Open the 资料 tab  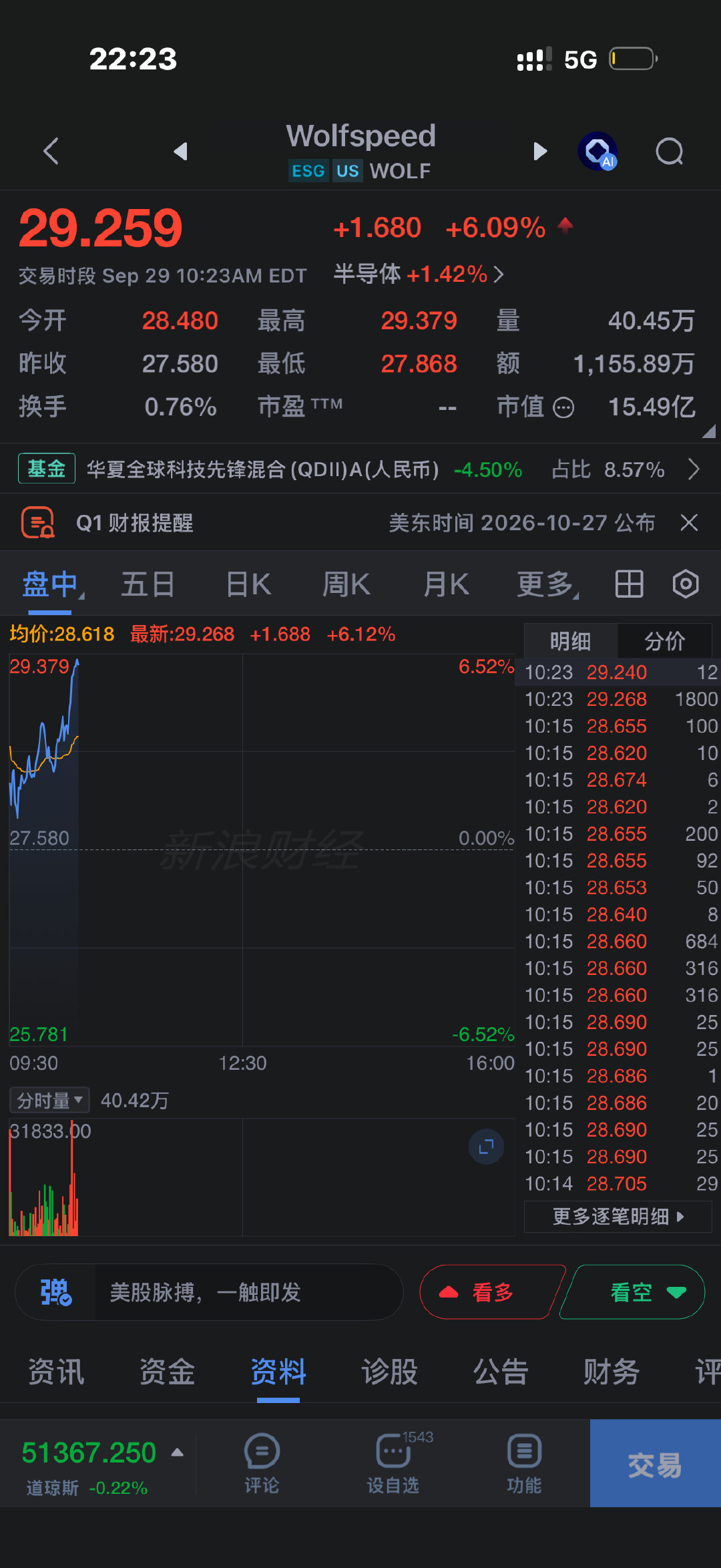[278, 1372]
